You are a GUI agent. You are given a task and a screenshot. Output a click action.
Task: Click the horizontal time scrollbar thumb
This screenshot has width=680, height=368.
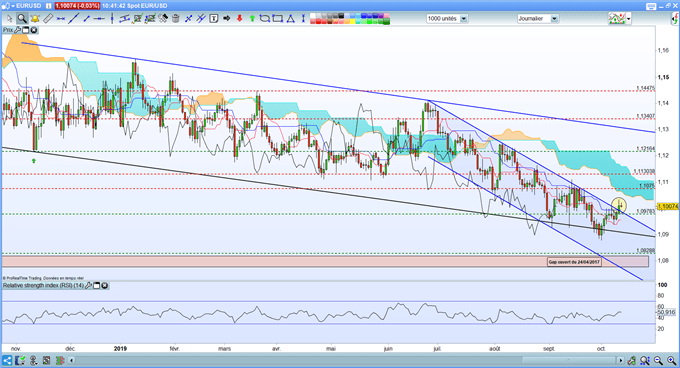click(569, 360)
